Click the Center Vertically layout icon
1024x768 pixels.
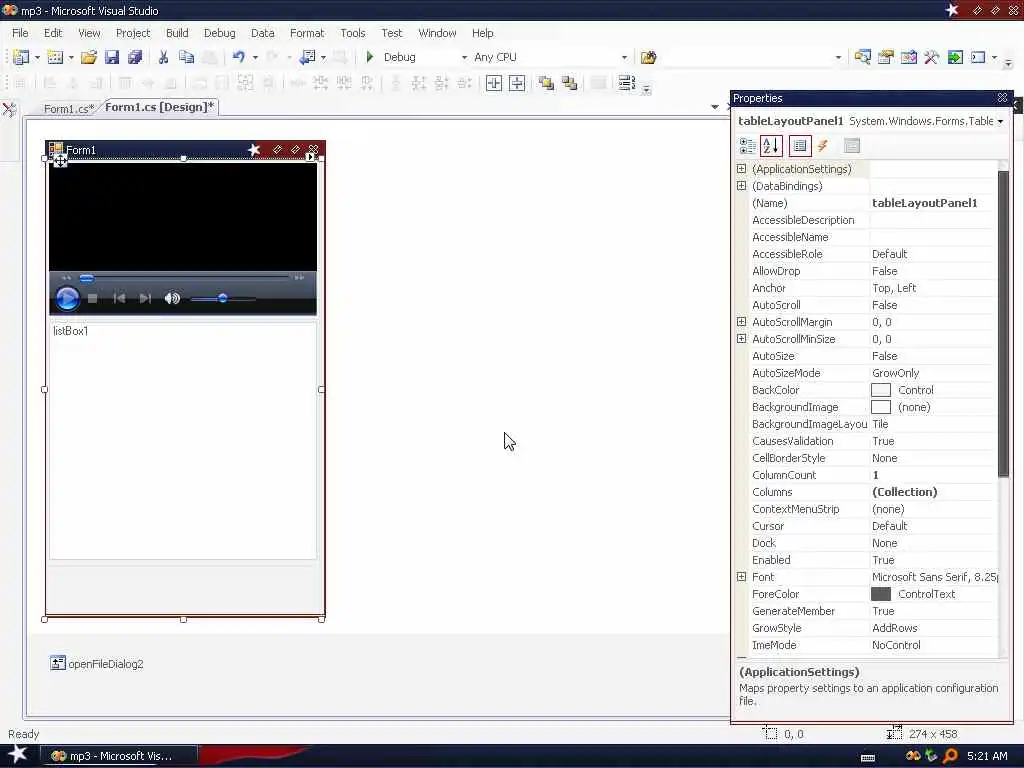pos(517,83)
